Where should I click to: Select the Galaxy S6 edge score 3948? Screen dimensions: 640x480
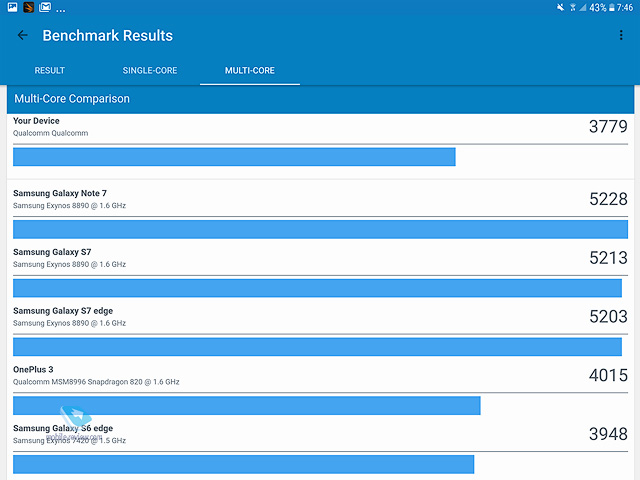pyautogui.click(x=608, y=434)
